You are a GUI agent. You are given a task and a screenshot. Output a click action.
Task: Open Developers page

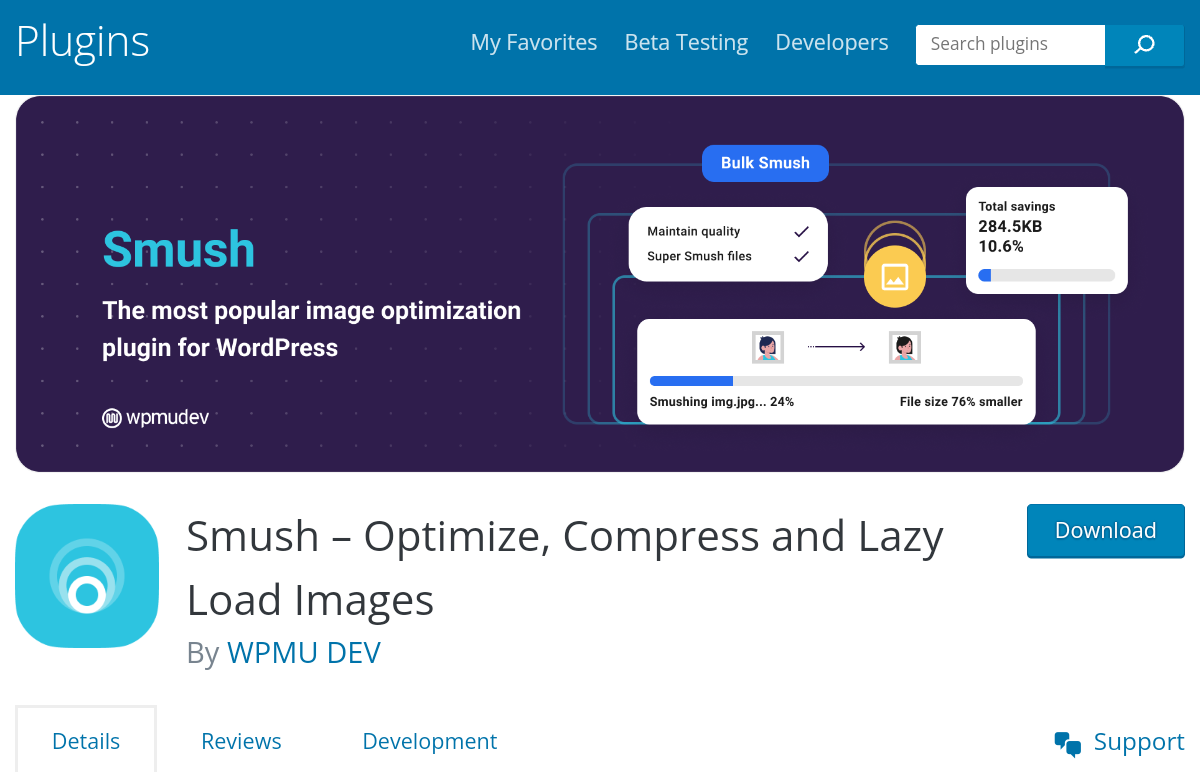pyautogui.click(x=832, y=43)
